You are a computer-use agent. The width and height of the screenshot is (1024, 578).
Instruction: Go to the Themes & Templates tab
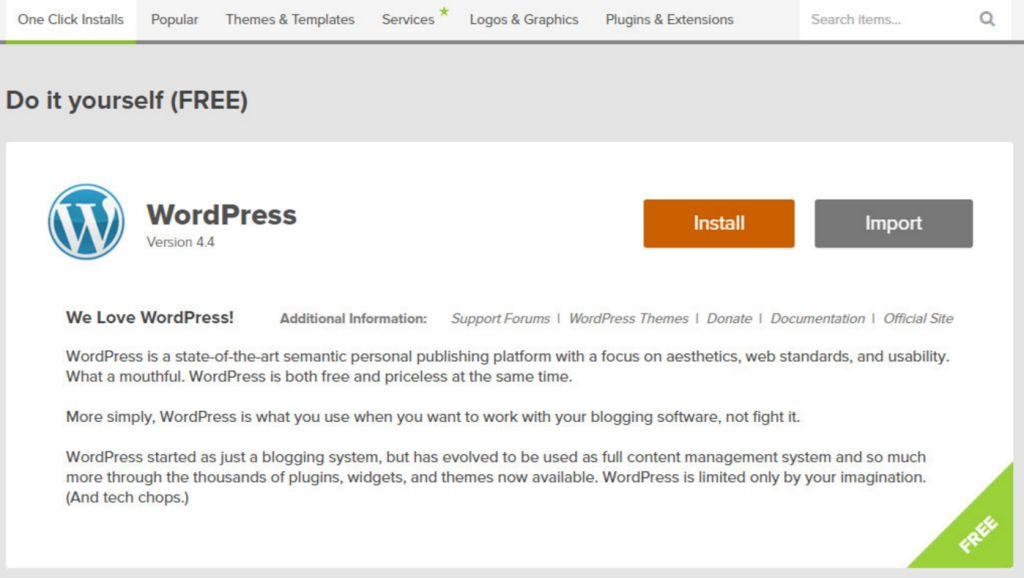tap(290, 19)
